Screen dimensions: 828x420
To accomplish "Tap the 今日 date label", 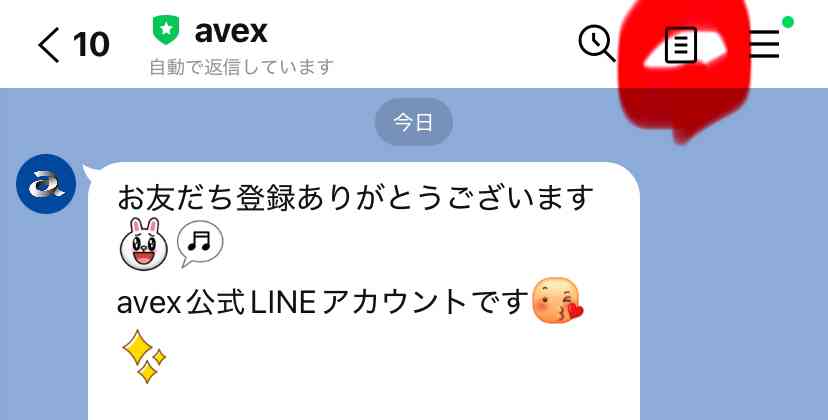I will pos(413,122).
